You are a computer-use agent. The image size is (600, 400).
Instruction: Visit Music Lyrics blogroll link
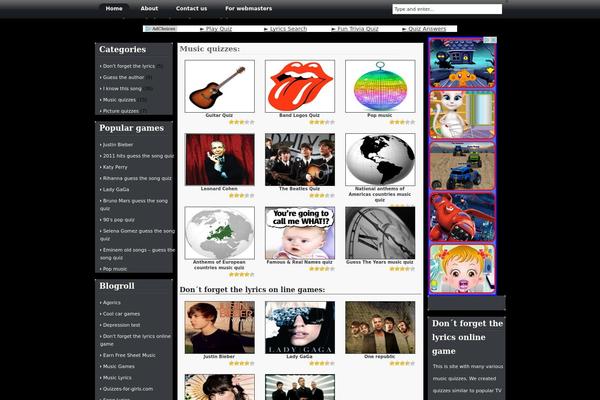(117, 377)
